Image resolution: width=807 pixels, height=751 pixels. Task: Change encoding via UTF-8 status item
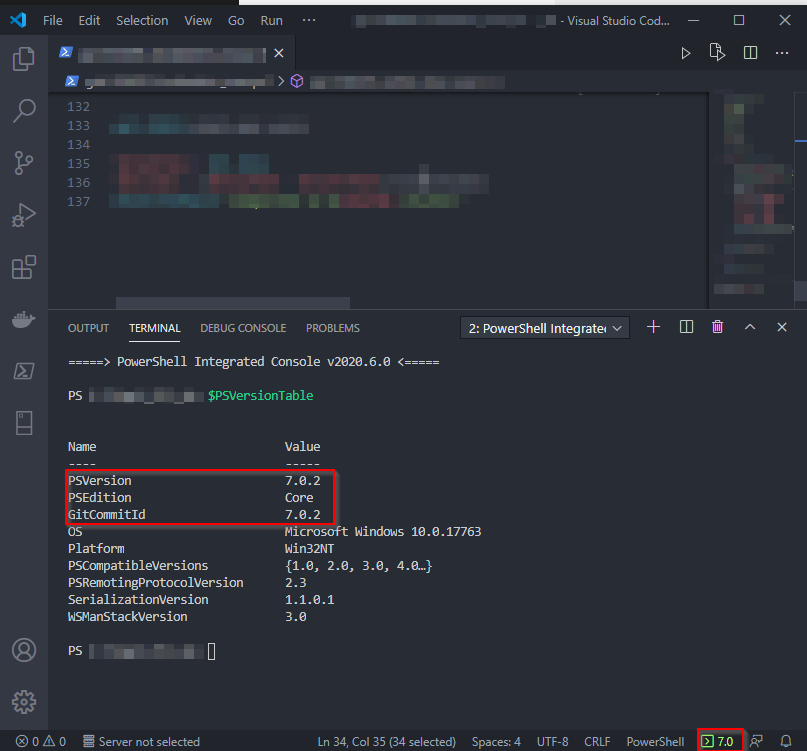click(x=552, y=741)
